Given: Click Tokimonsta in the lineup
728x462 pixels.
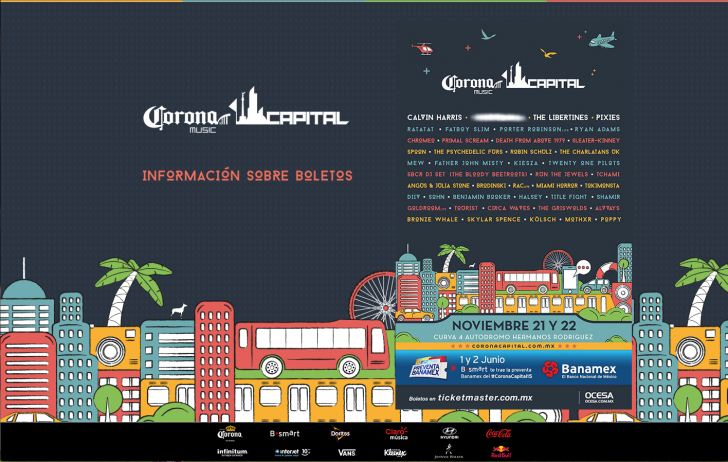Looking at the screenshot, I should point(602,185).
